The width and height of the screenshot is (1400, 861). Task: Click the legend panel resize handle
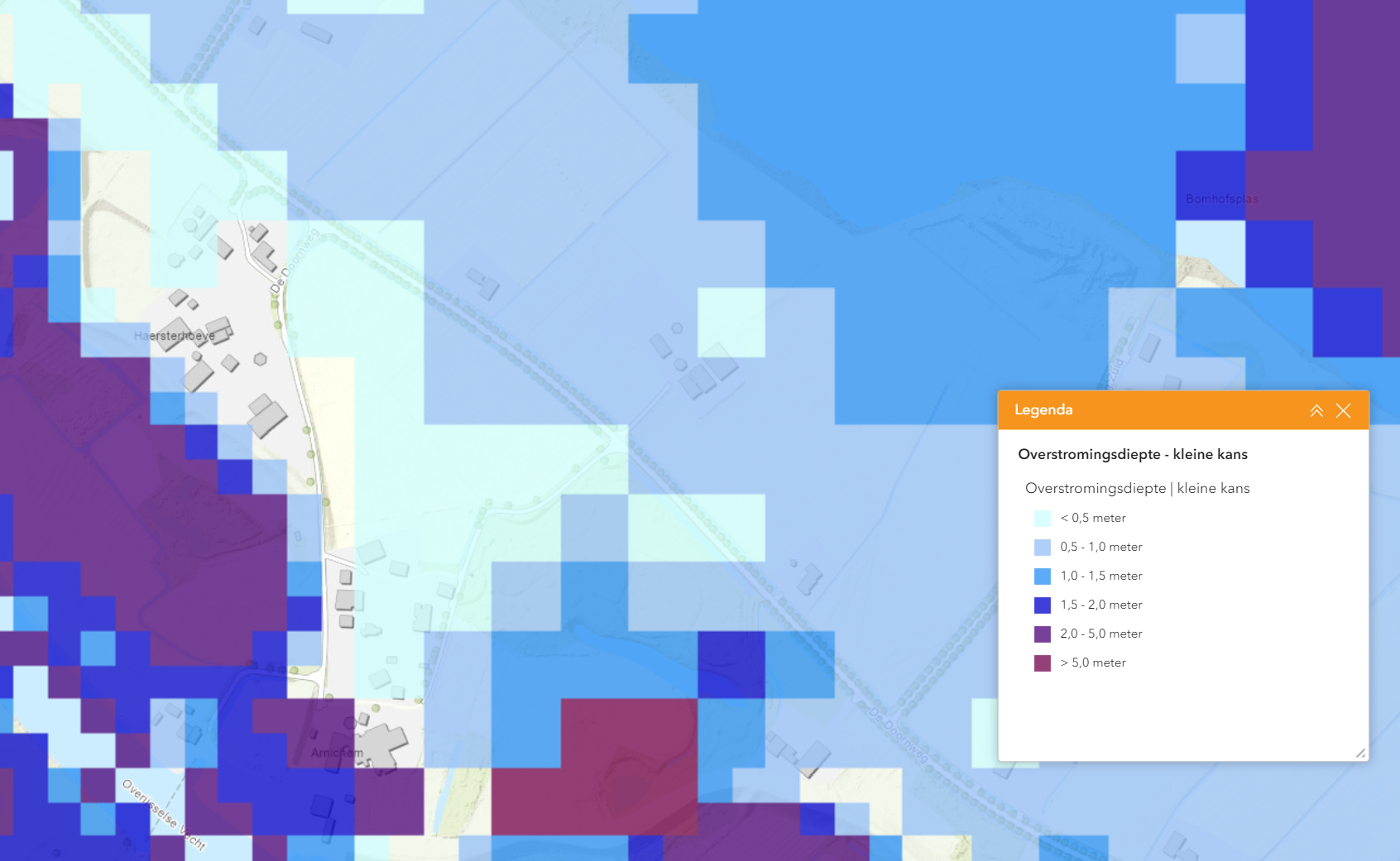(x=1360, y=753)
